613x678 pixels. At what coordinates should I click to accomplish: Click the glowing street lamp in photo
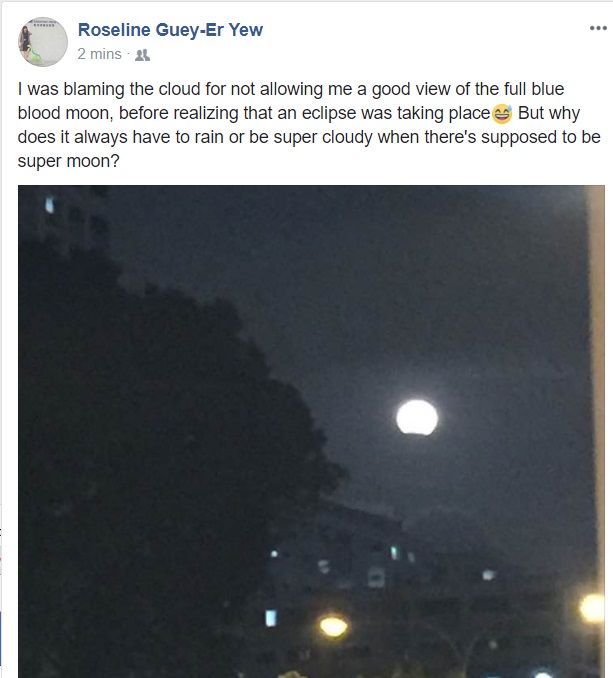[333, 626]
